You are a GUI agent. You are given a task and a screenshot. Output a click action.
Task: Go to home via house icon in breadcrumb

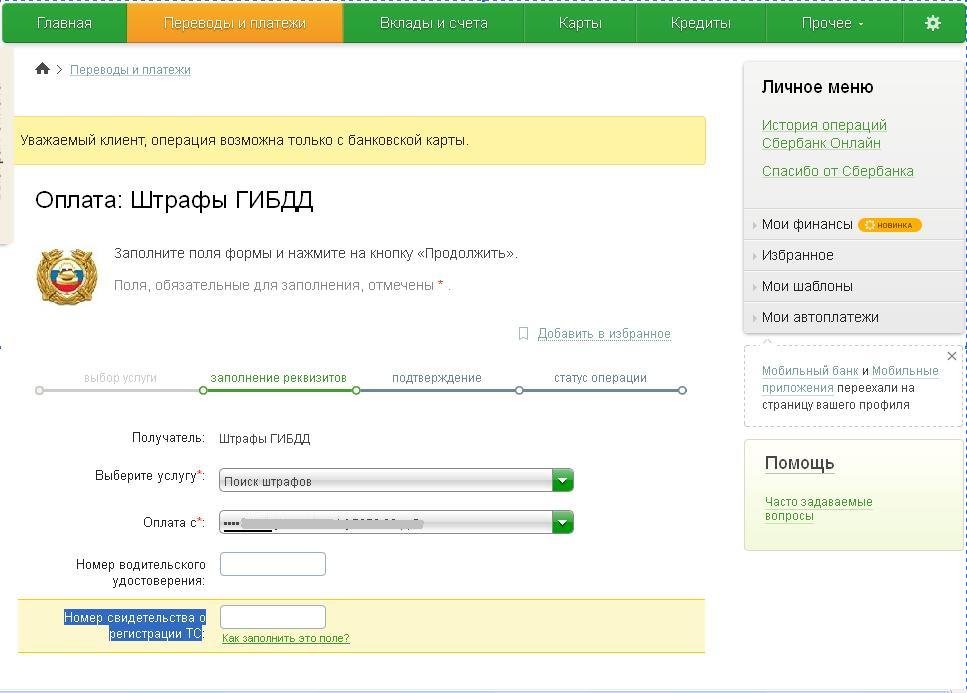[x=43, y=68]
